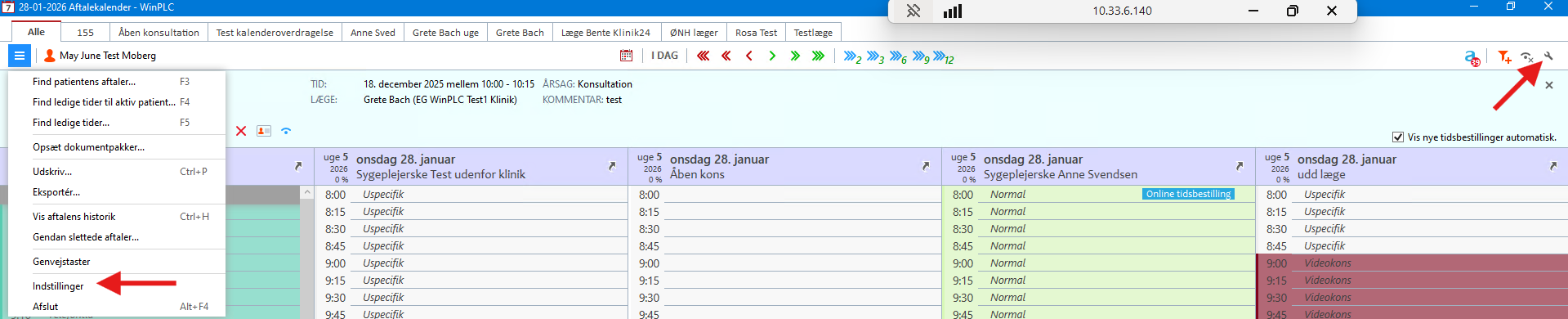Choose Opsæt dokumentpakker menu item
The width and height of the screenshot is (1568, 319).
[x=117, y=147]
